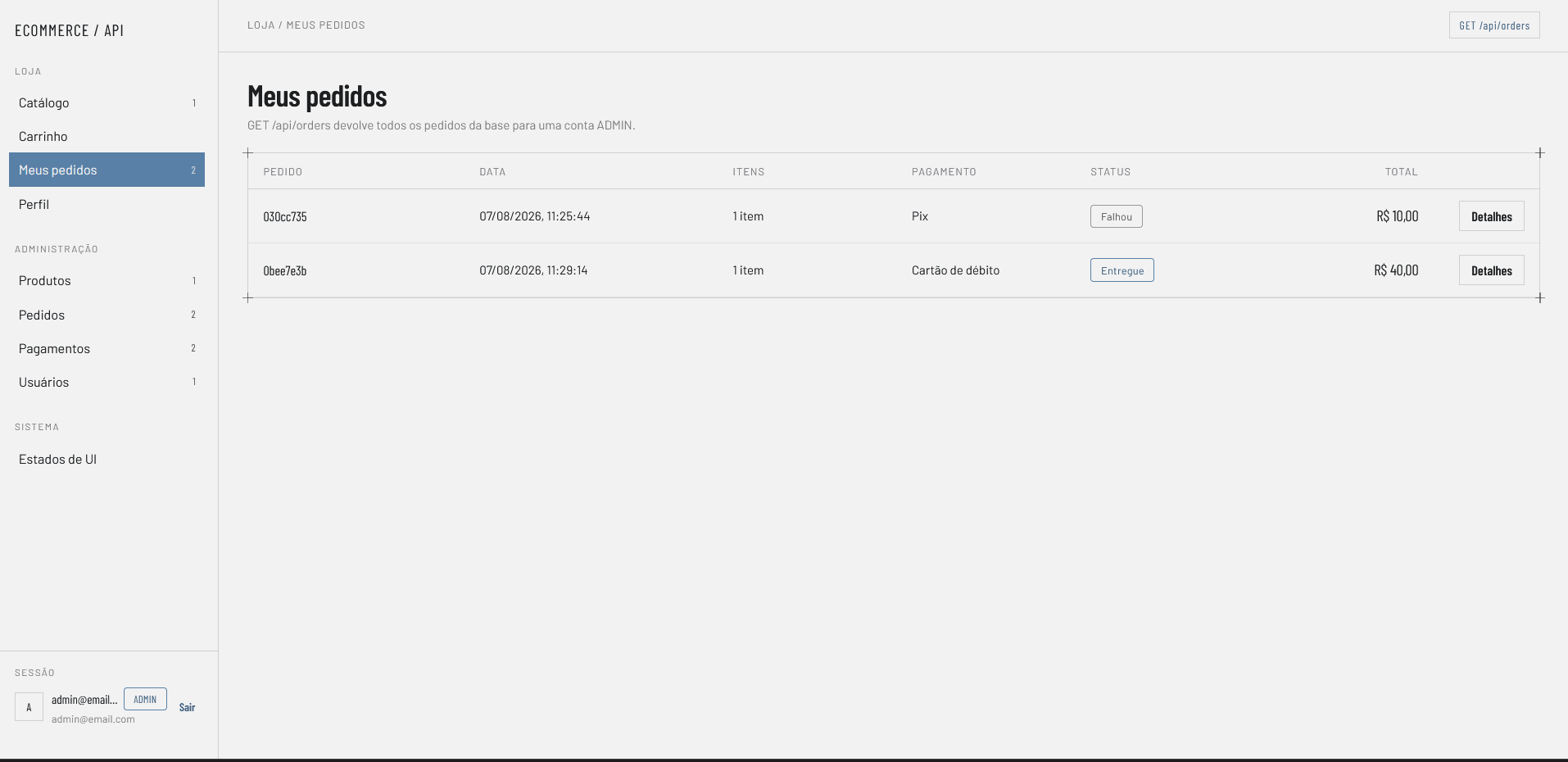Image resolution: width=1568 pixels, height=762 pixels.
Task: Click date 07/08/2026, 11:25:44
Action: 535,216
